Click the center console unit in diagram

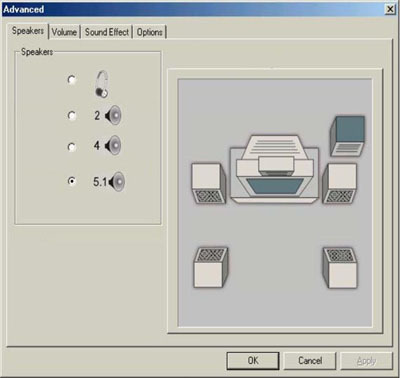pos(274,169)
